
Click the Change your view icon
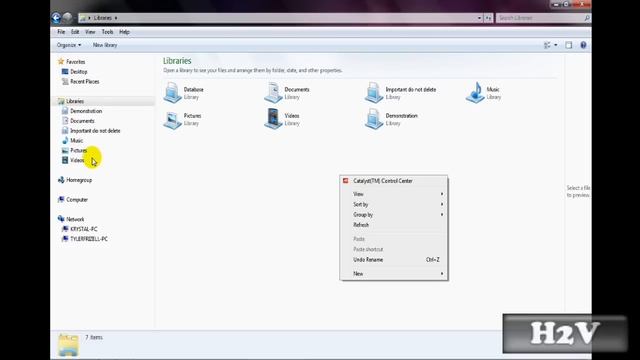coord(547,45)
